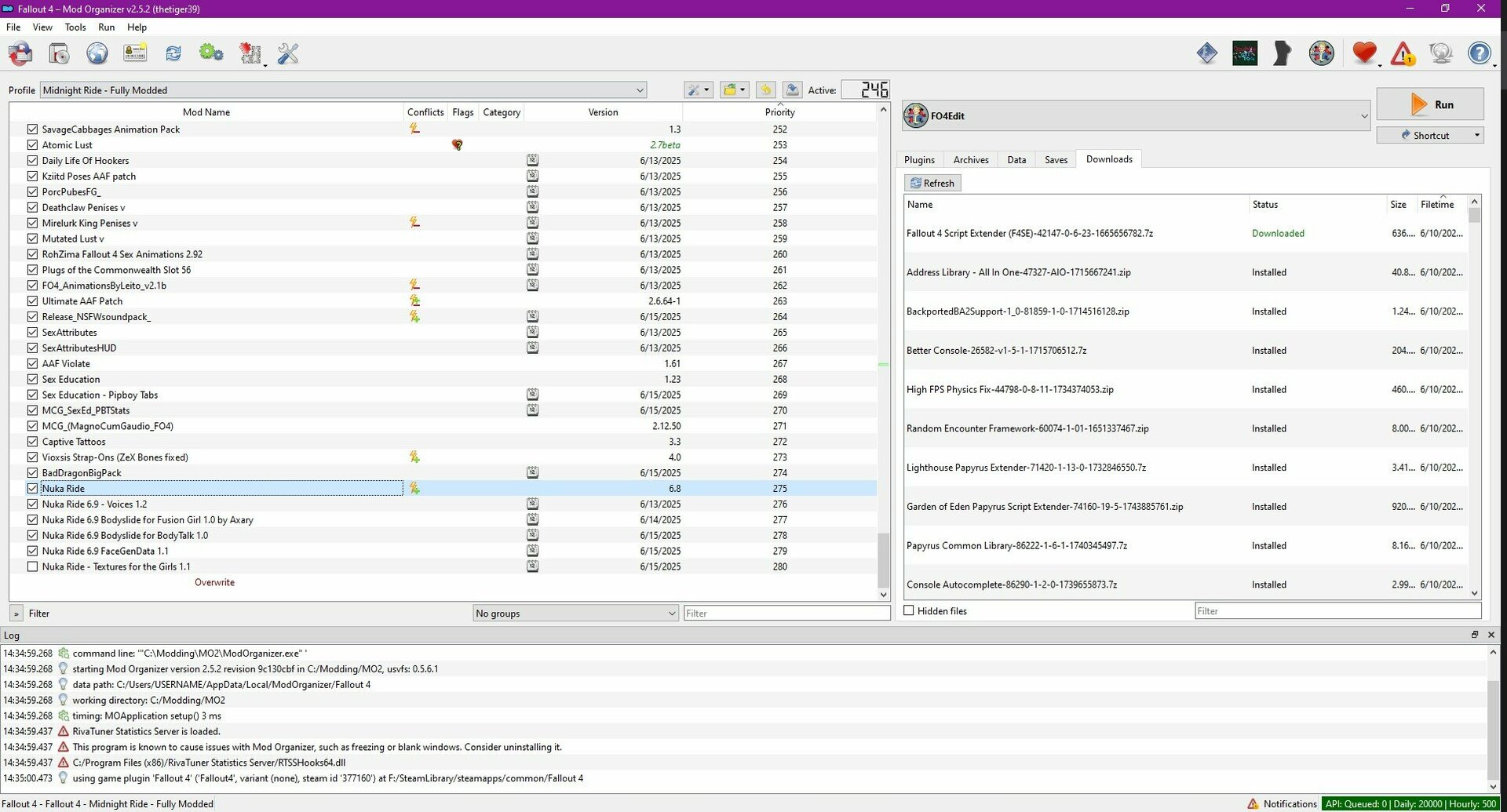Click the Refresh toolbar icon
1507x812 pixels.
173,53
